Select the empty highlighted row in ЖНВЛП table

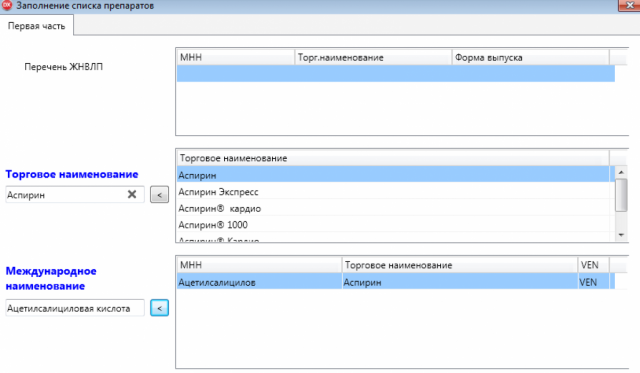[x=396, y=74]
